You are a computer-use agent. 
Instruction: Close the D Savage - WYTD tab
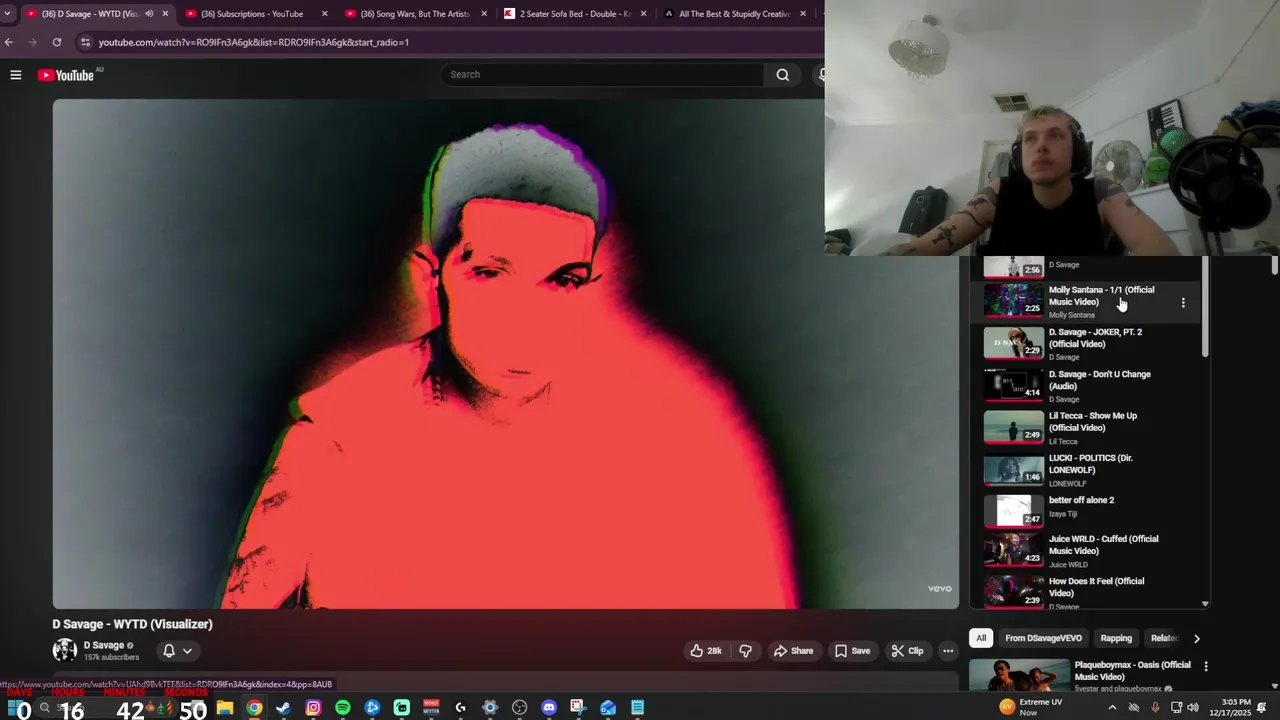(x=165, y=14)
